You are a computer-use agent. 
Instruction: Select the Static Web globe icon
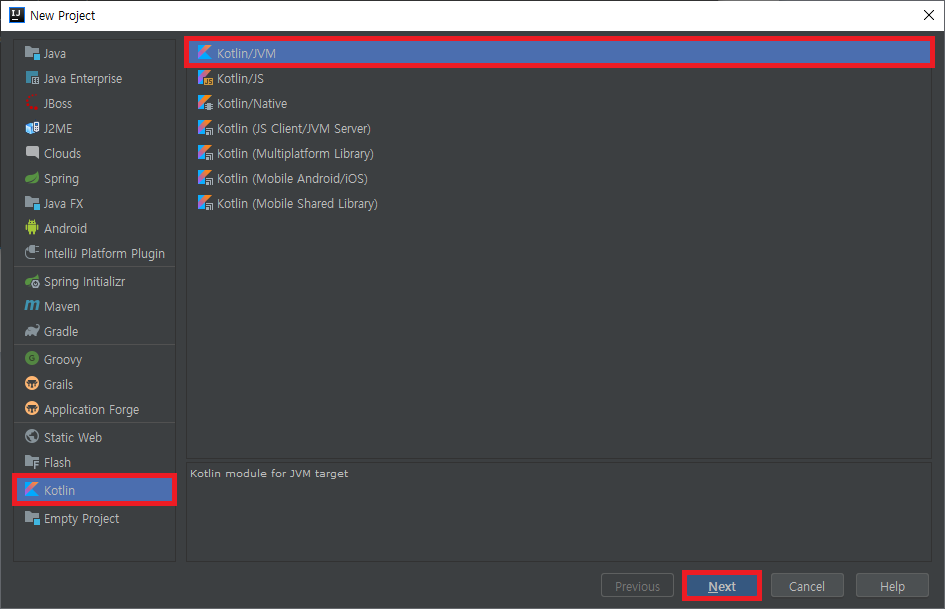pyautogui.click(x=32, y=436)
